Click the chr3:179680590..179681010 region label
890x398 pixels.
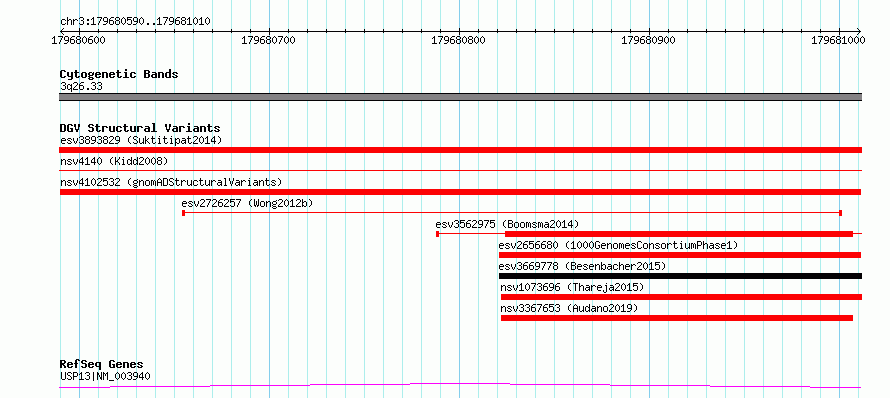[x=135, y=22]
